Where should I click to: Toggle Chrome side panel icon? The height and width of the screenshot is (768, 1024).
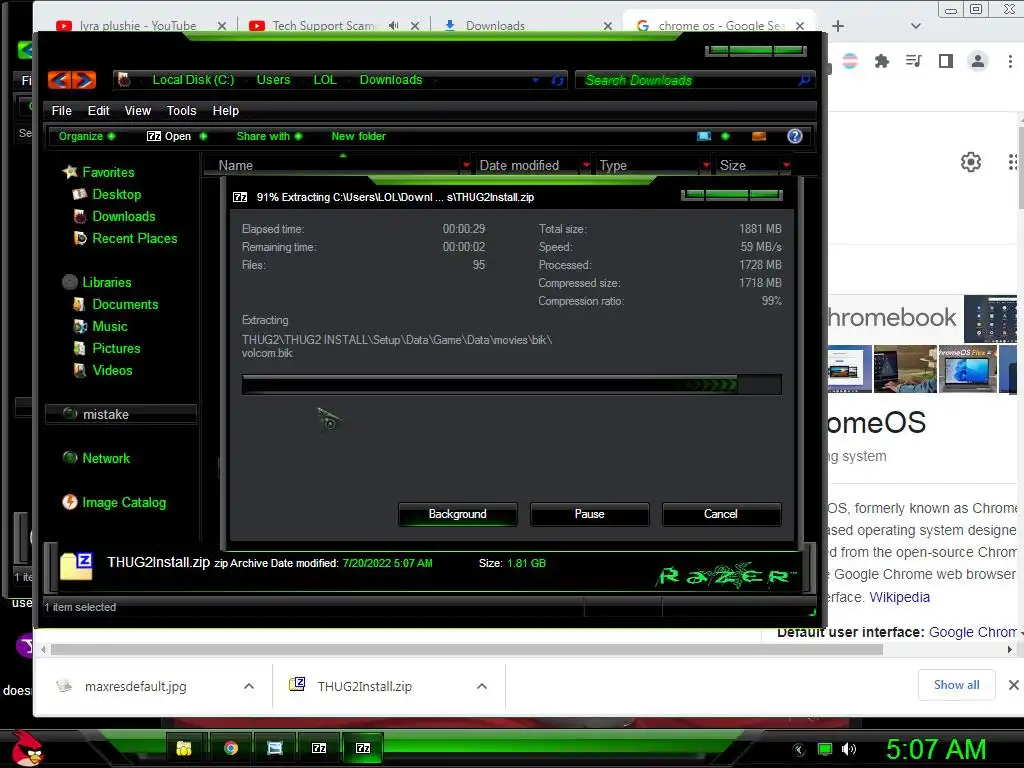tap(946, 61)
